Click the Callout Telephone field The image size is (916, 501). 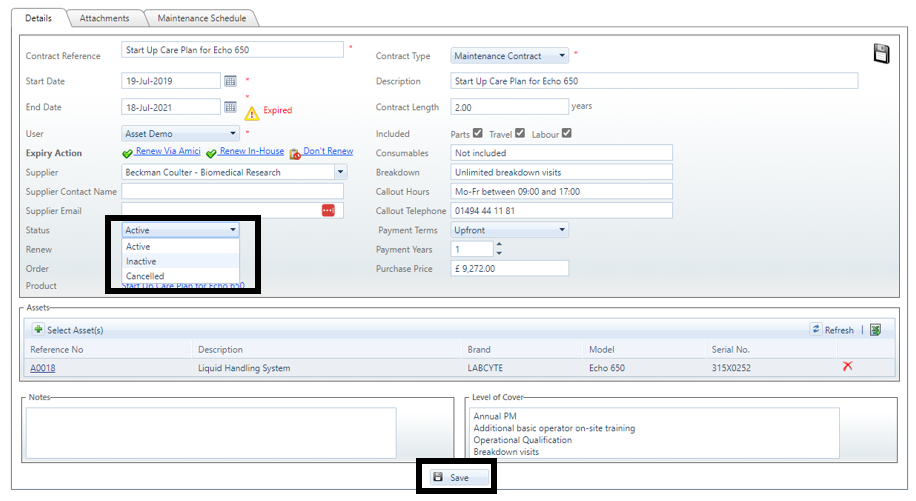click(561, 210)
